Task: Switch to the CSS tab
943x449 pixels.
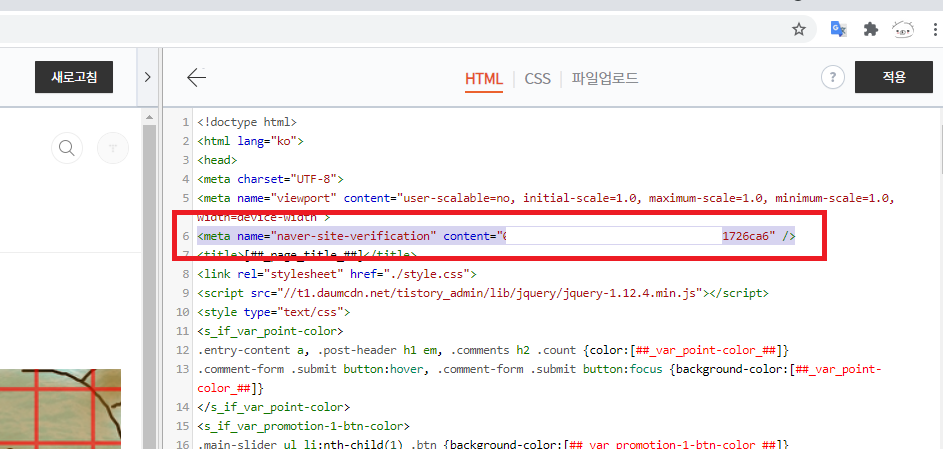Action: pos(537,79)
